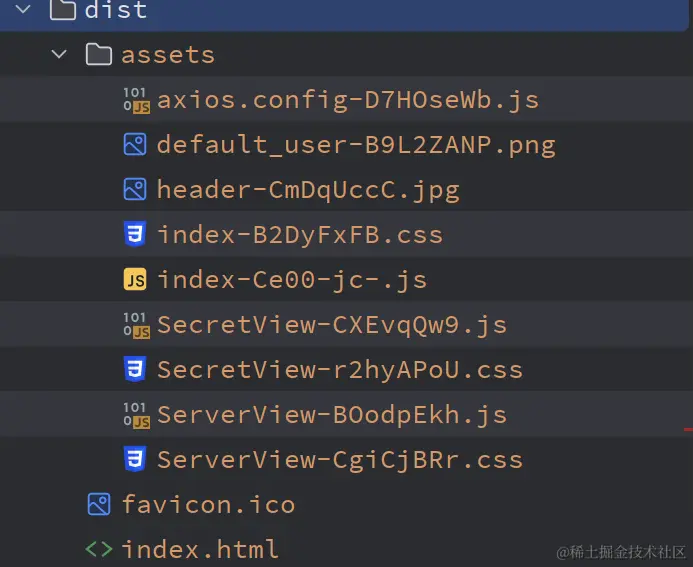The height and width of the screenshot is (567, 693).
Task: Select the dist folder name
Action: pyautogui.click(x=116, y=10)
